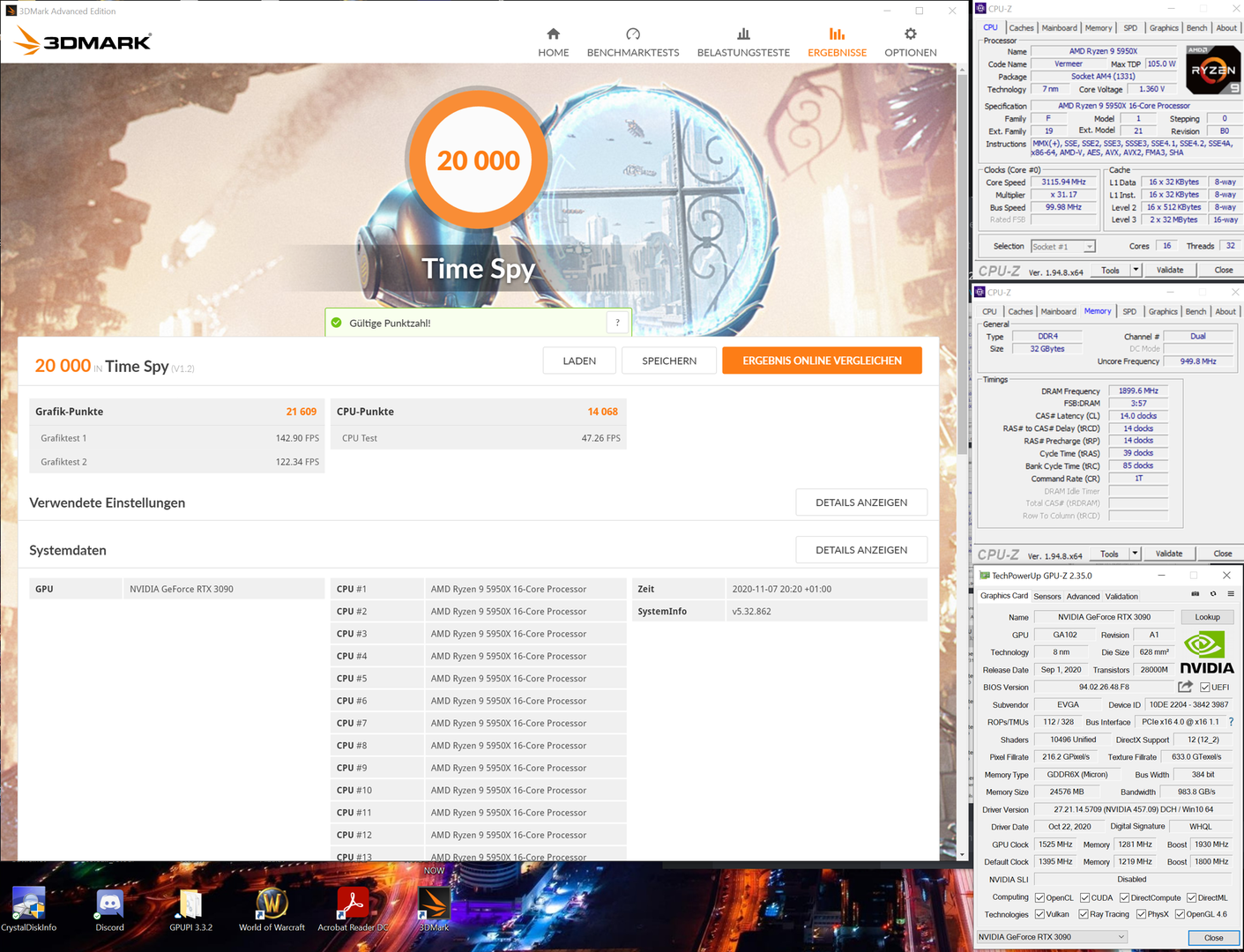
Task: Open GPU selection dropdown in GPU-Z
Action: 1053,937
